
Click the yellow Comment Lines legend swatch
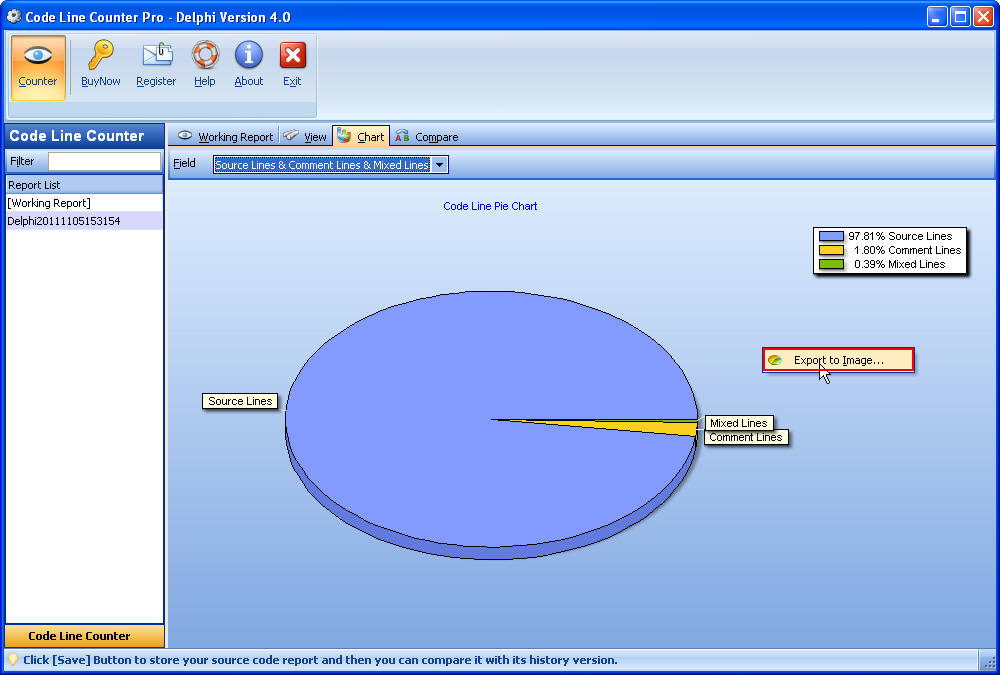click(x=831, y=250)
